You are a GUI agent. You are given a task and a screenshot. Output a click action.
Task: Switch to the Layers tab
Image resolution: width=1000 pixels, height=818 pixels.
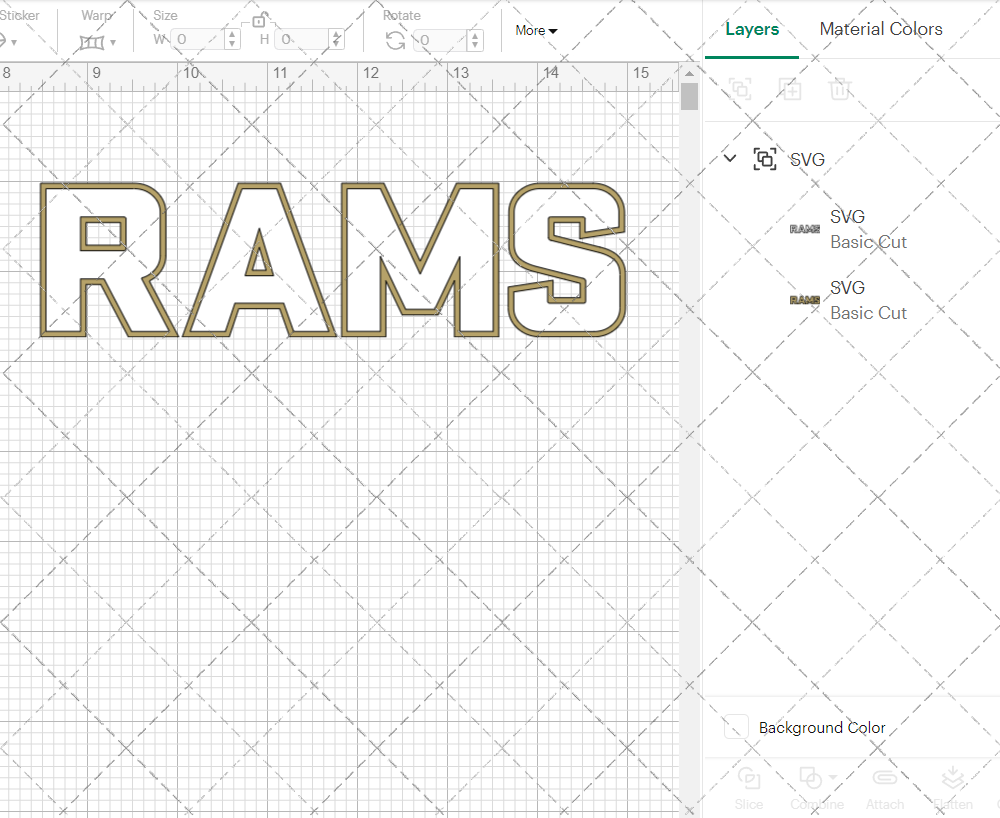752,29
